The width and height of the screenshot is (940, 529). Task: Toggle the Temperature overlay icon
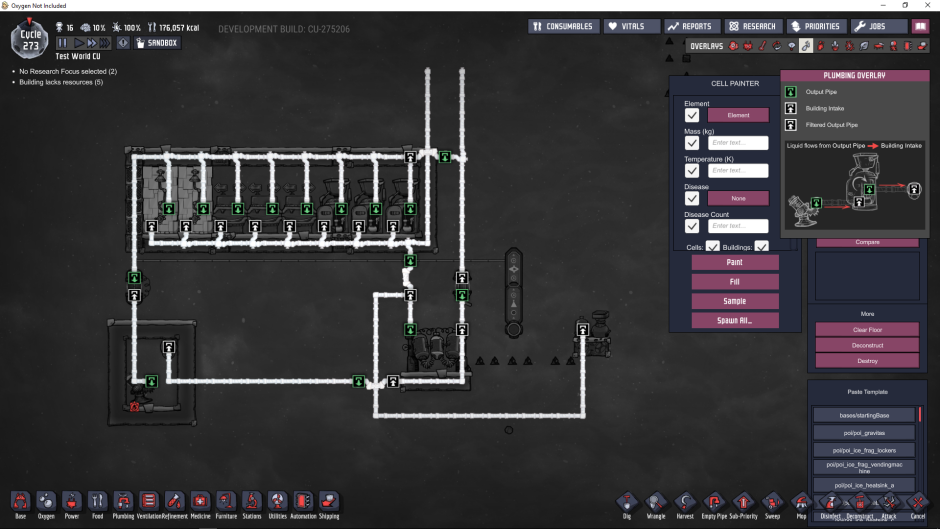tap(763, 46)
